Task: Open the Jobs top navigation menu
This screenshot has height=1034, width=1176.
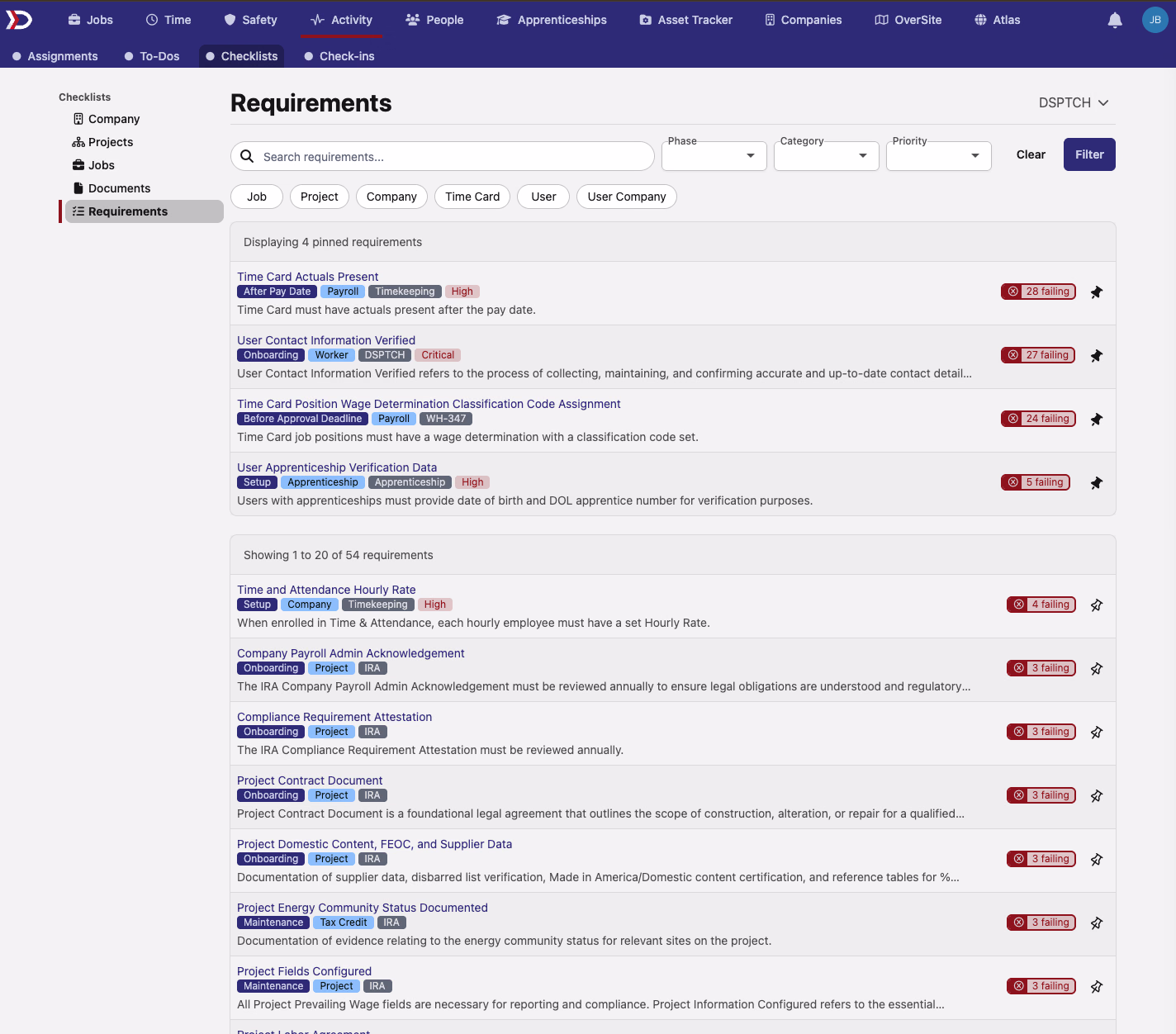Action: pos(91,20)
